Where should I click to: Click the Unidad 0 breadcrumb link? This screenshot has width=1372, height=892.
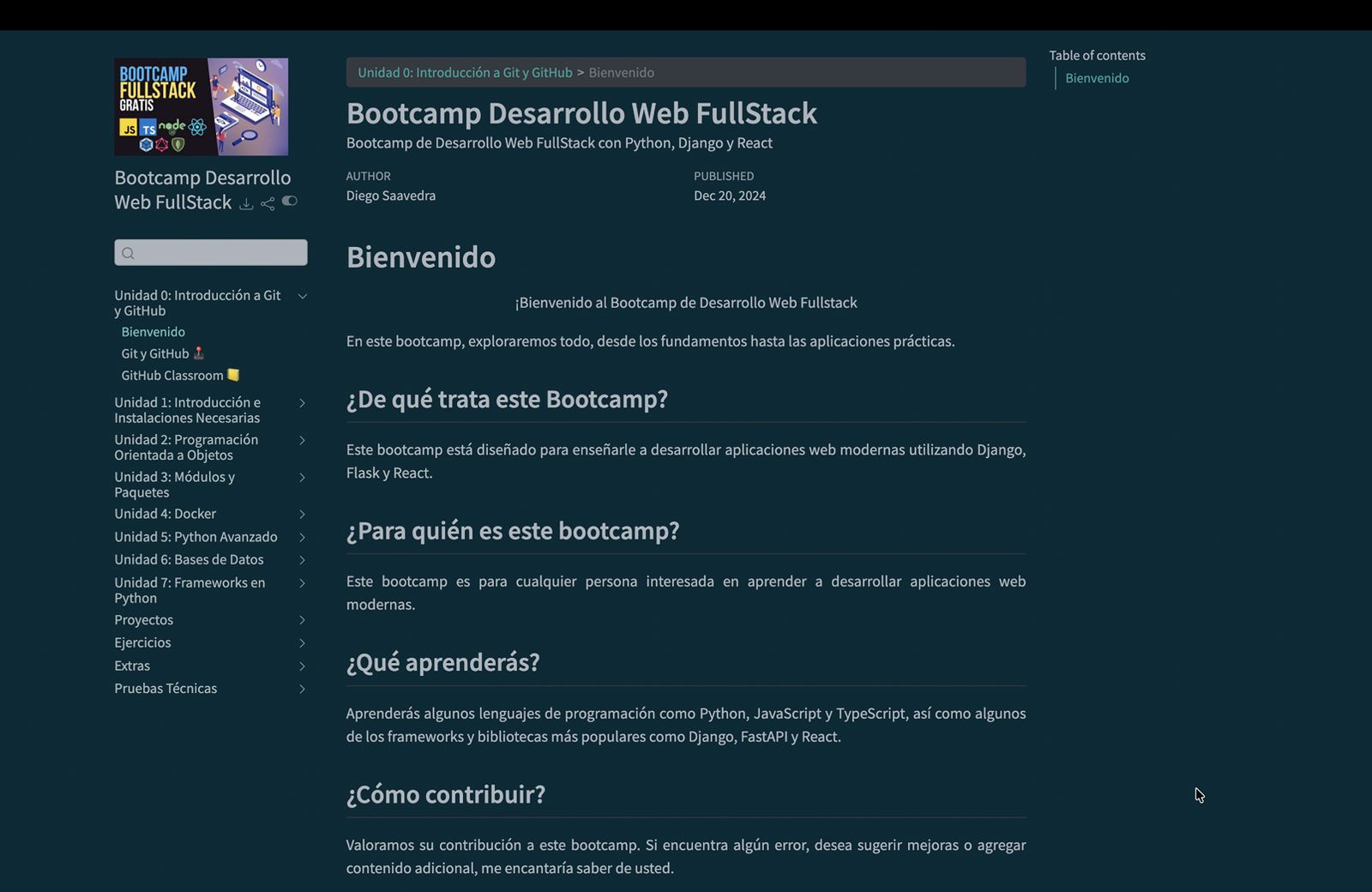coord(464,72)
